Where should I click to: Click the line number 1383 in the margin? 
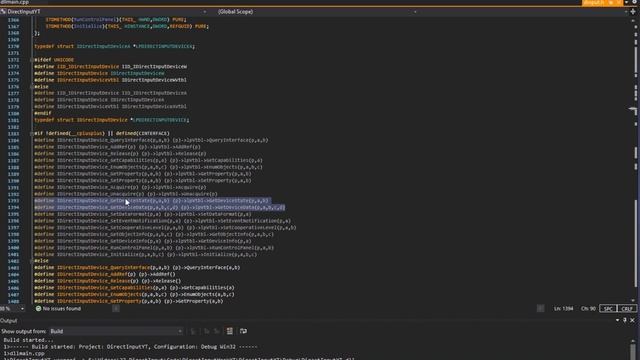13,133
